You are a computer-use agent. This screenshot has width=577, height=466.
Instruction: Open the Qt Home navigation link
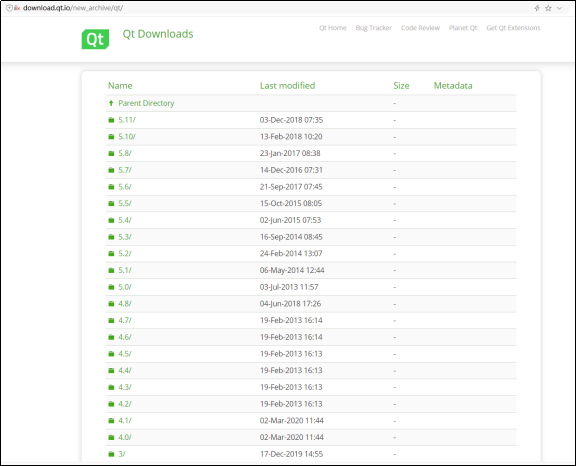333,28
